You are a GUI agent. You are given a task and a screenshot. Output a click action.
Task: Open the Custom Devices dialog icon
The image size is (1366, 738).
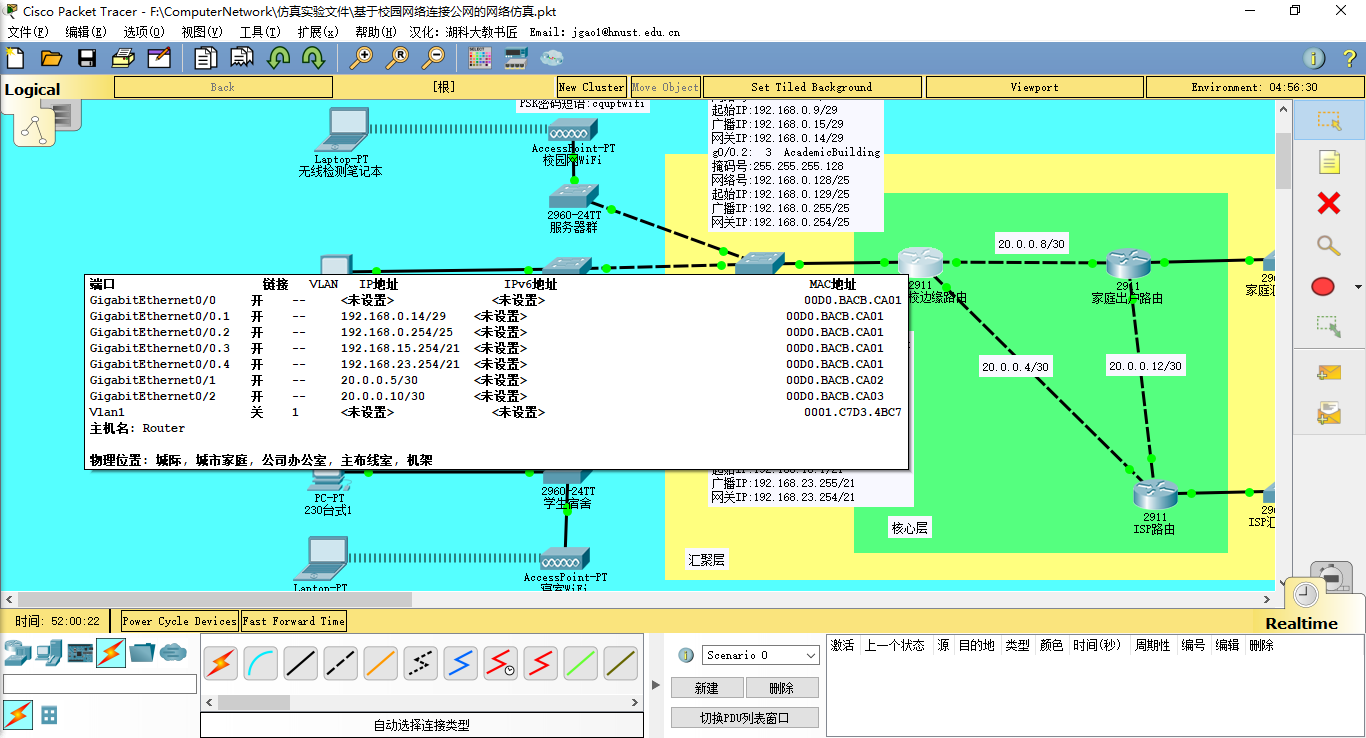(516, 58)
